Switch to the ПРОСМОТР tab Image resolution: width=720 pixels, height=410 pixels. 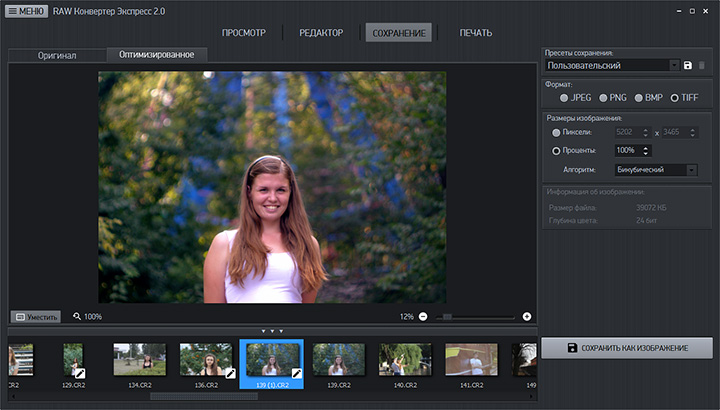[243, 33]
